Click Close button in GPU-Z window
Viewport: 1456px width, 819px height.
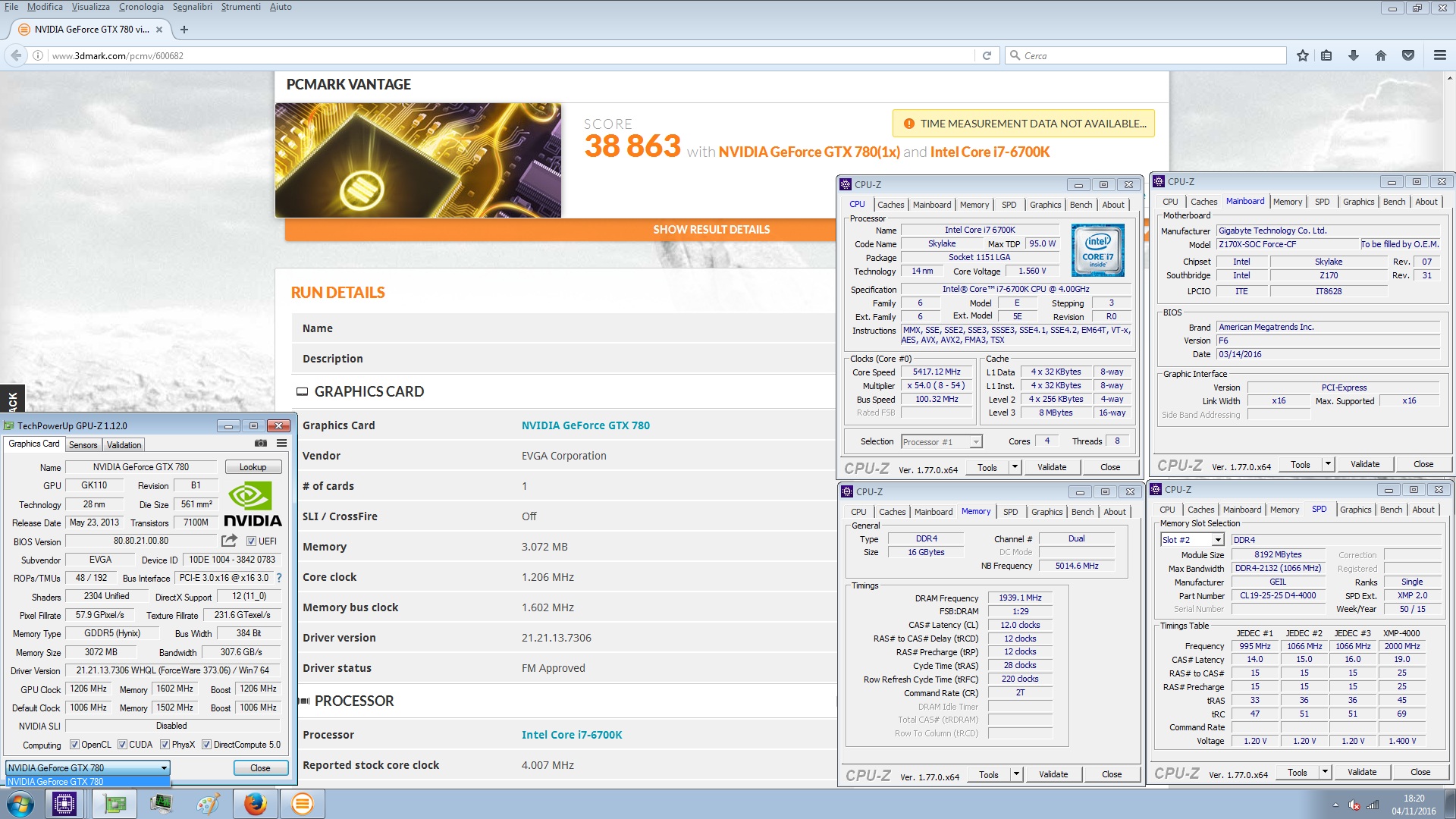(x=260, y=768)
